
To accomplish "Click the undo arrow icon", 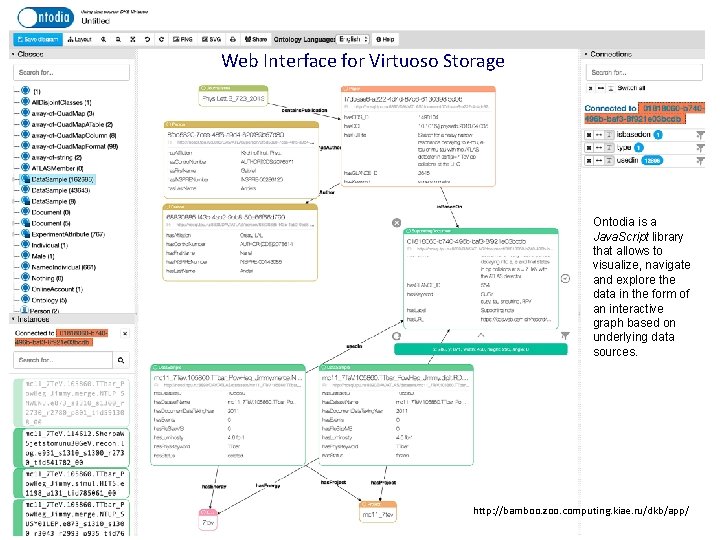I will click(147, 39).
